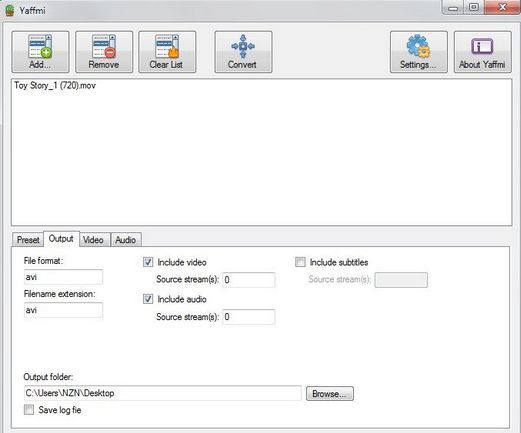The image size is (521, 433).
Task: Select Toy Story_1 (720).mov in the list
Action: (x=55, y=86)
